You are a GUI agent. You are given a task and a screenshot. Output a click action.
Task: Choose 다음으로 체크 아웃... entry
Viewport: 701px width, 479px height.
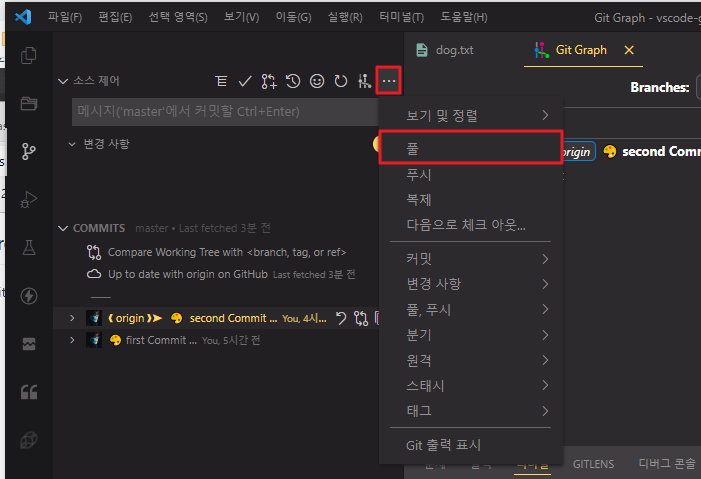tap(471, 225)
